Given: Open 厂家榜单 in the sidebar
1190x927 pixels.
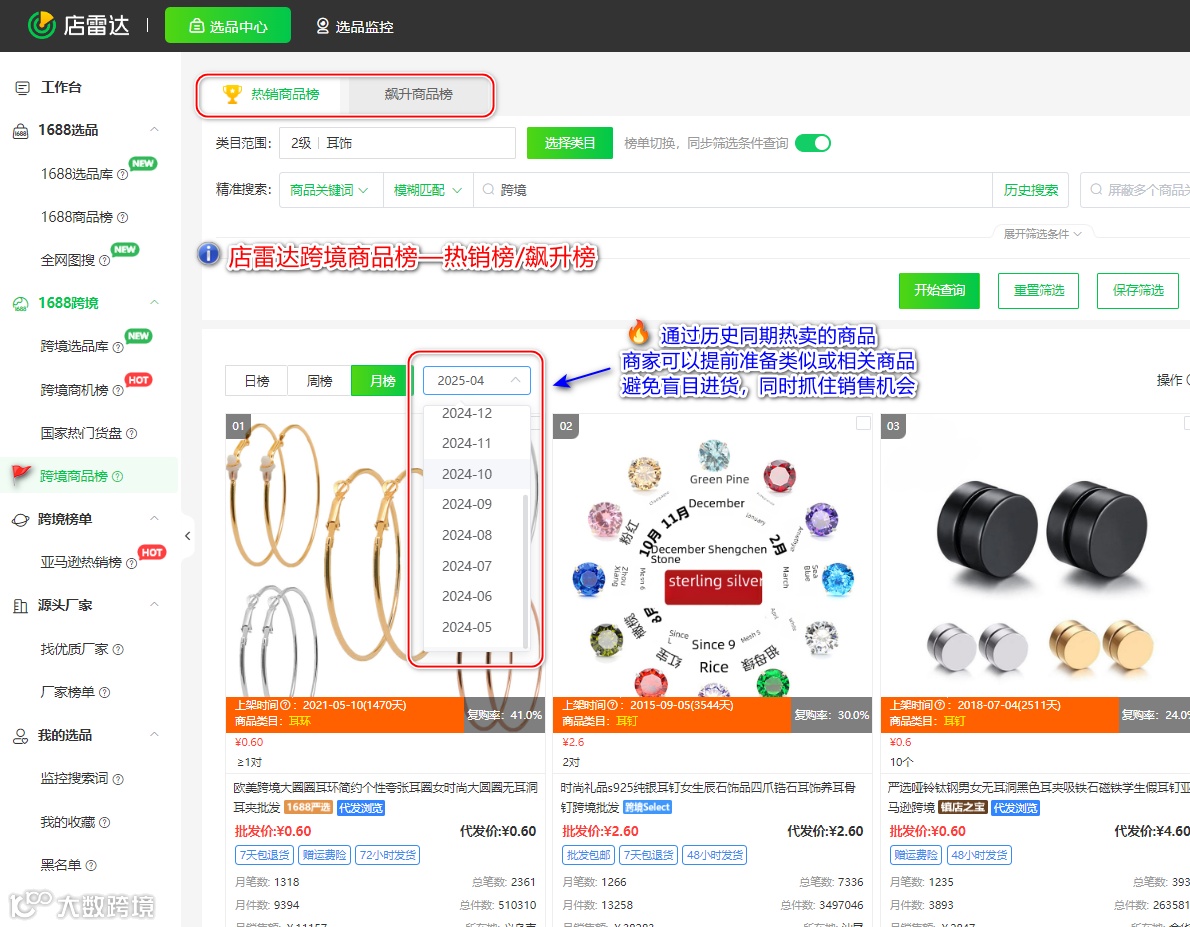Looking at the screenshot, I should point(68,692).
